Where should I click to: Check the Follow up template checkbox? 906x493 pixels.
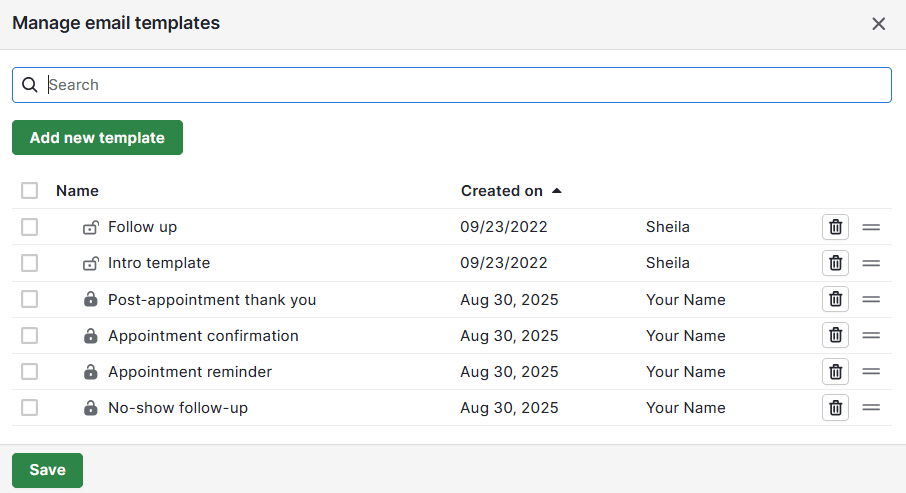[x=29, y=227]
